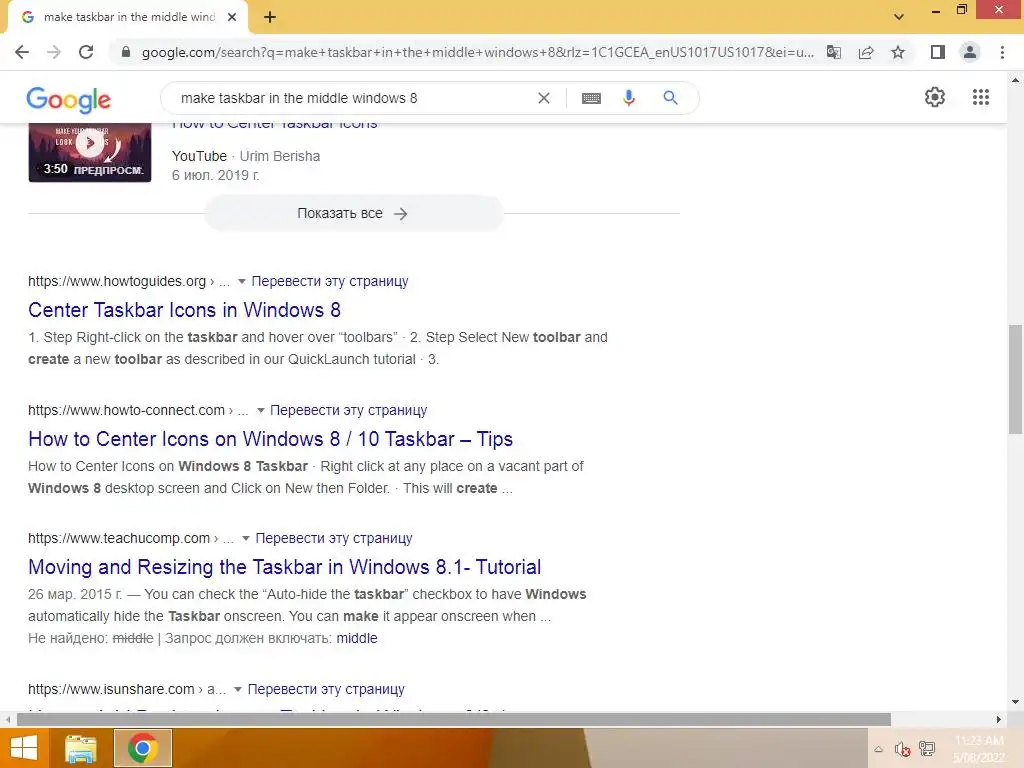Open Chrome three-dot menu
This screenshot has width=1024, height=768.
tap(1002, 52)
